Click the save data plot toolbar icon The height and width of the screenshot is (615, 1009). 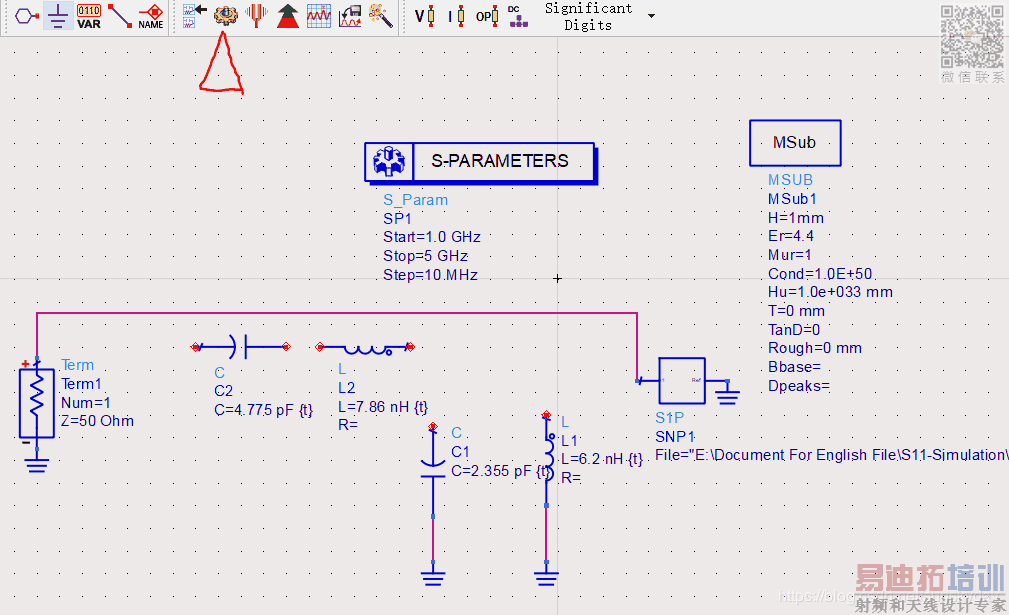click(x=350, y=16)
